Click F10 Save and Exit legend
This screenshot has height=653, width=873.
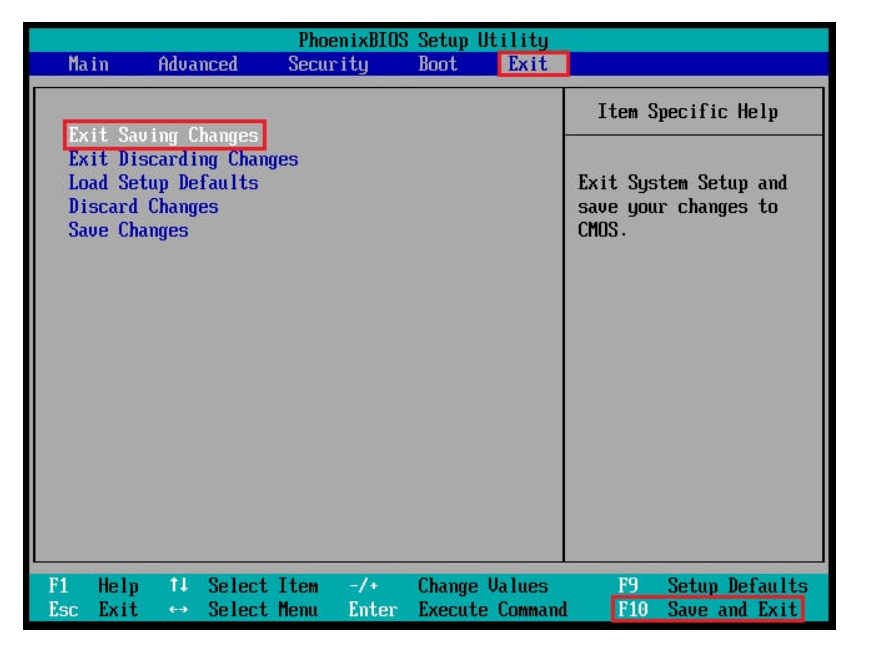click(708, 610)
